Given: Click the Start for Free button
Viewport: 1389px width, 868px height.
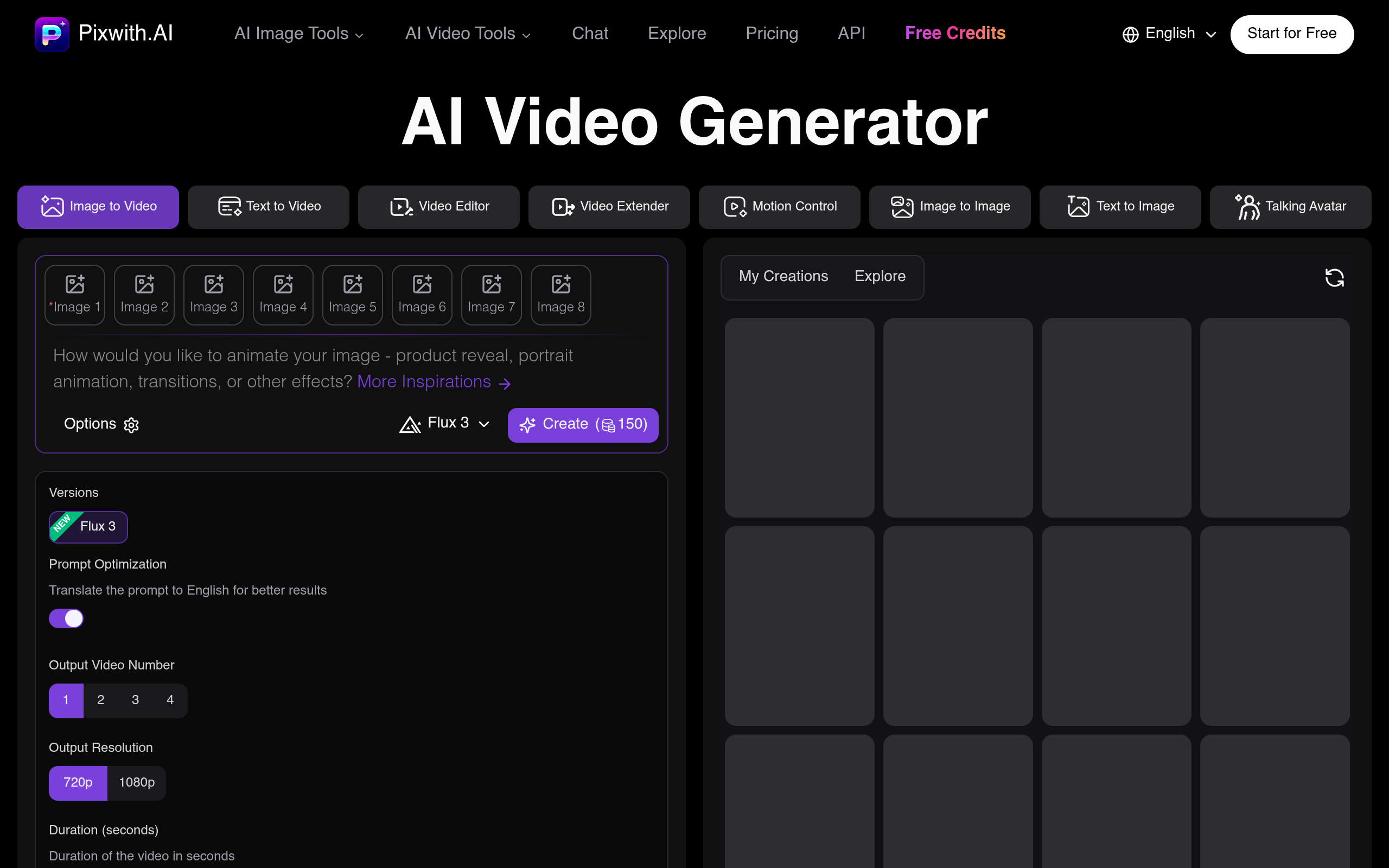Looking at the screenshot, I should click(x=1291, y=34).
